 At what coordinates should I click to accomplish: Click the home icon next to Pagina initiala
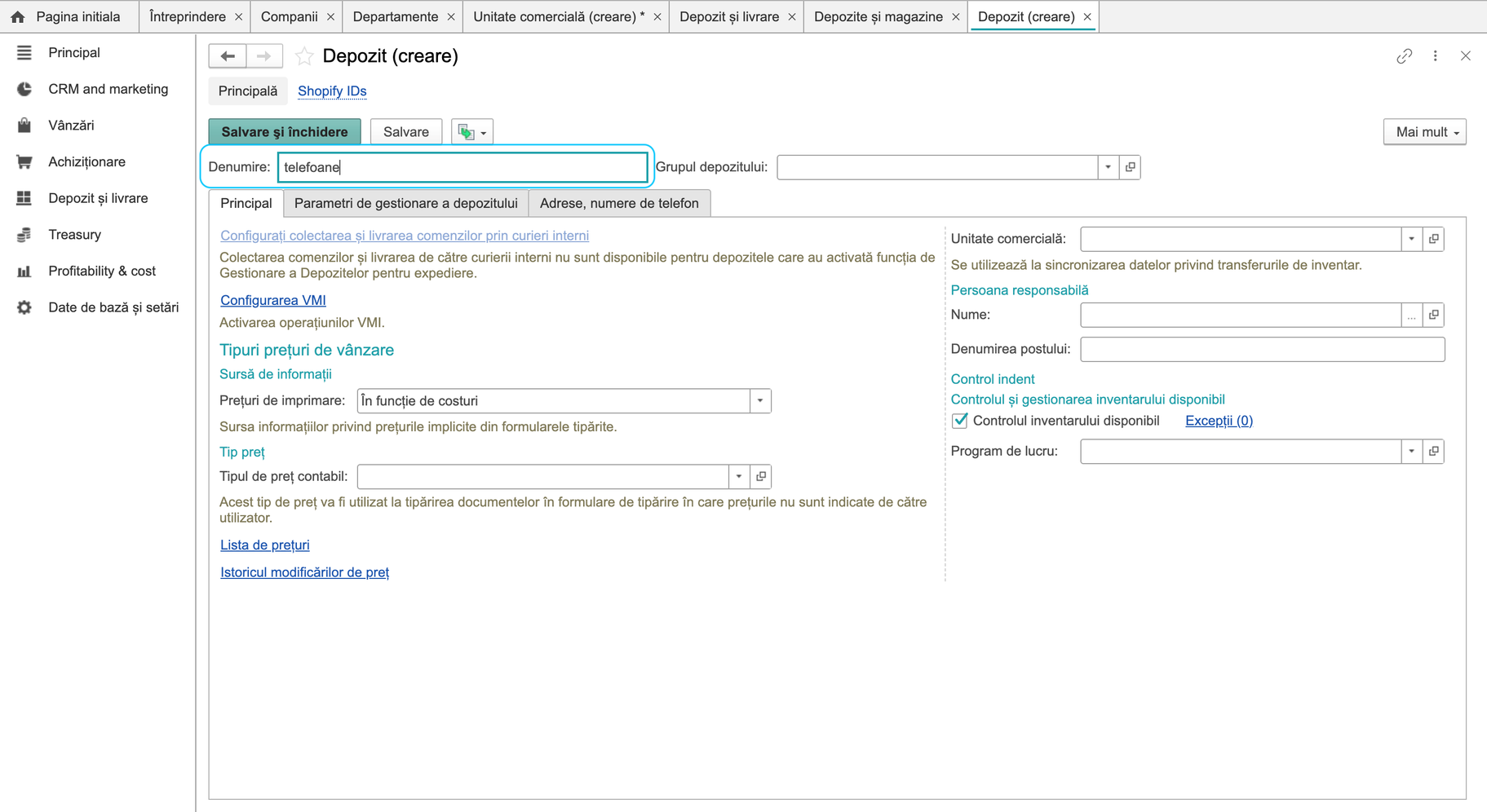(17, 16)
